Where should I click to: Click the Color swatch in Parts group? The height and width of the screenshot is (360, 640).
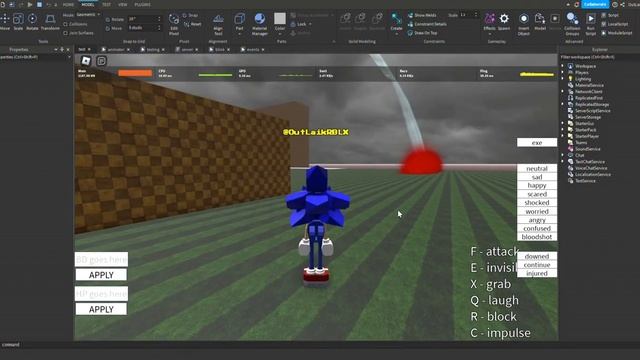tap(280, 19)
